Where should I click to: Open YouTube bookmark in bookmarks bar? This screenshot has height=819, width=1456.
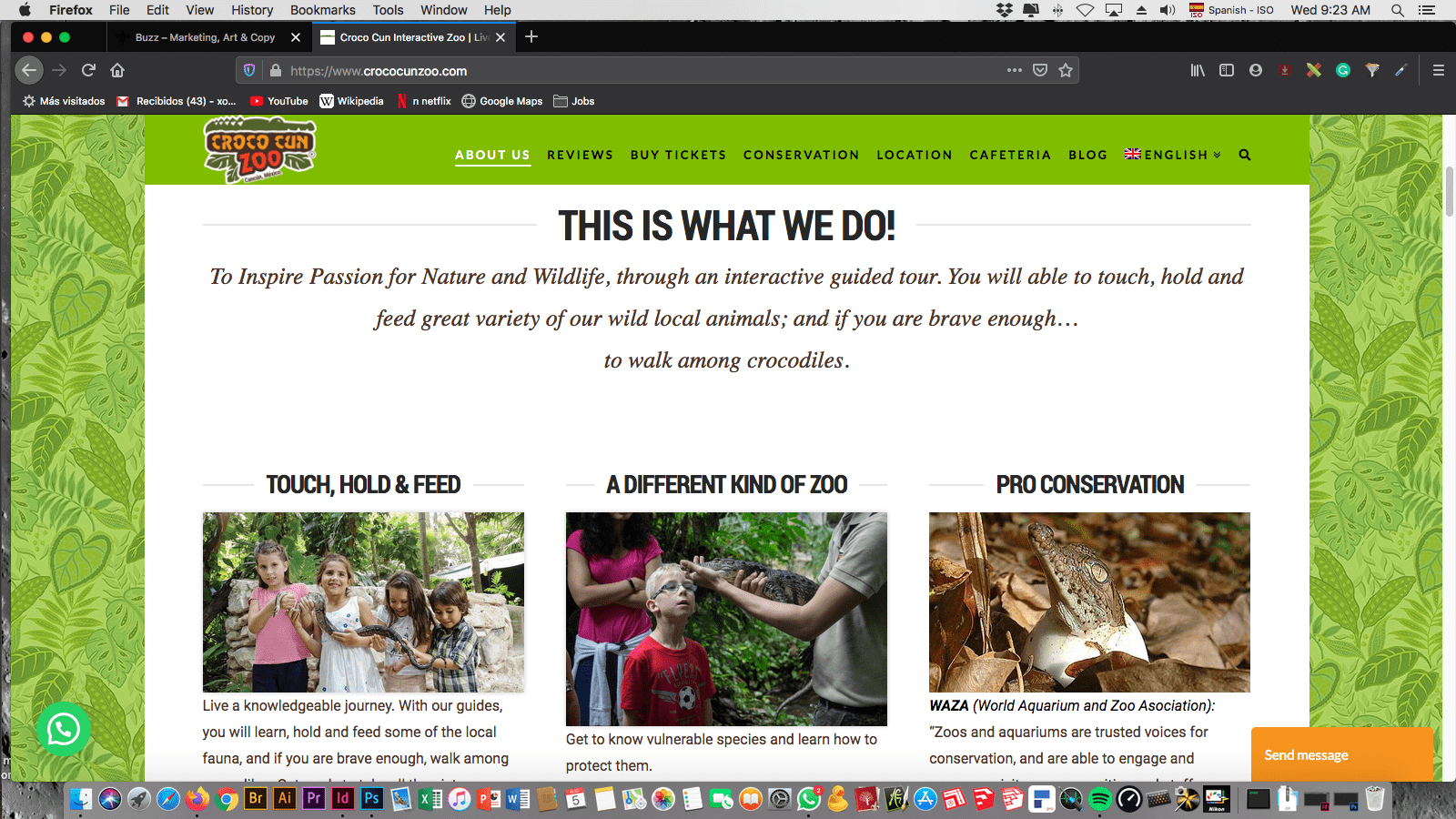pyautogui.click(x=279, y=101)
